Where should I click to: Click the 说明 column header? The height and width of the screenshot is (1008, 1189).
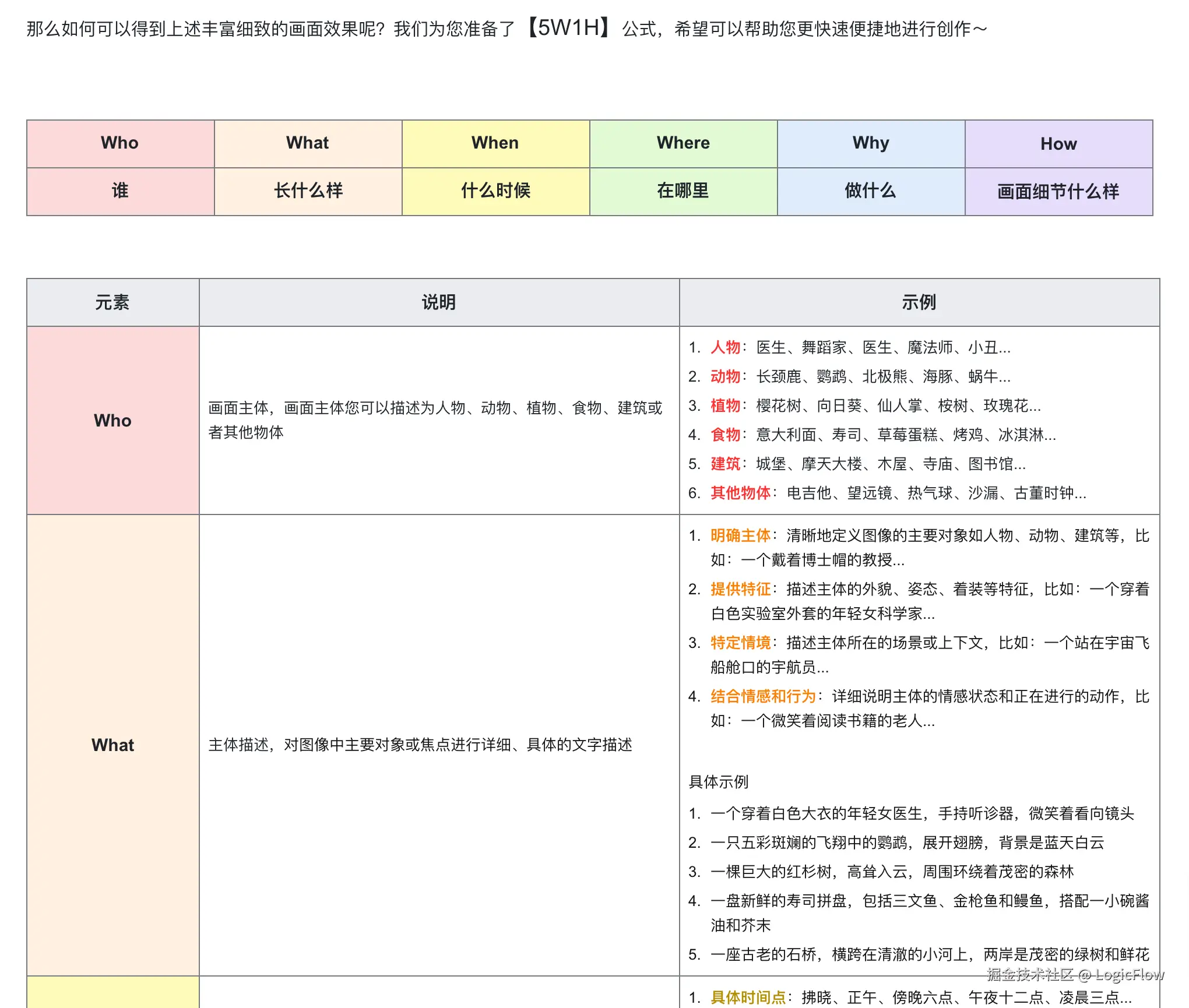tap(439, 302)
